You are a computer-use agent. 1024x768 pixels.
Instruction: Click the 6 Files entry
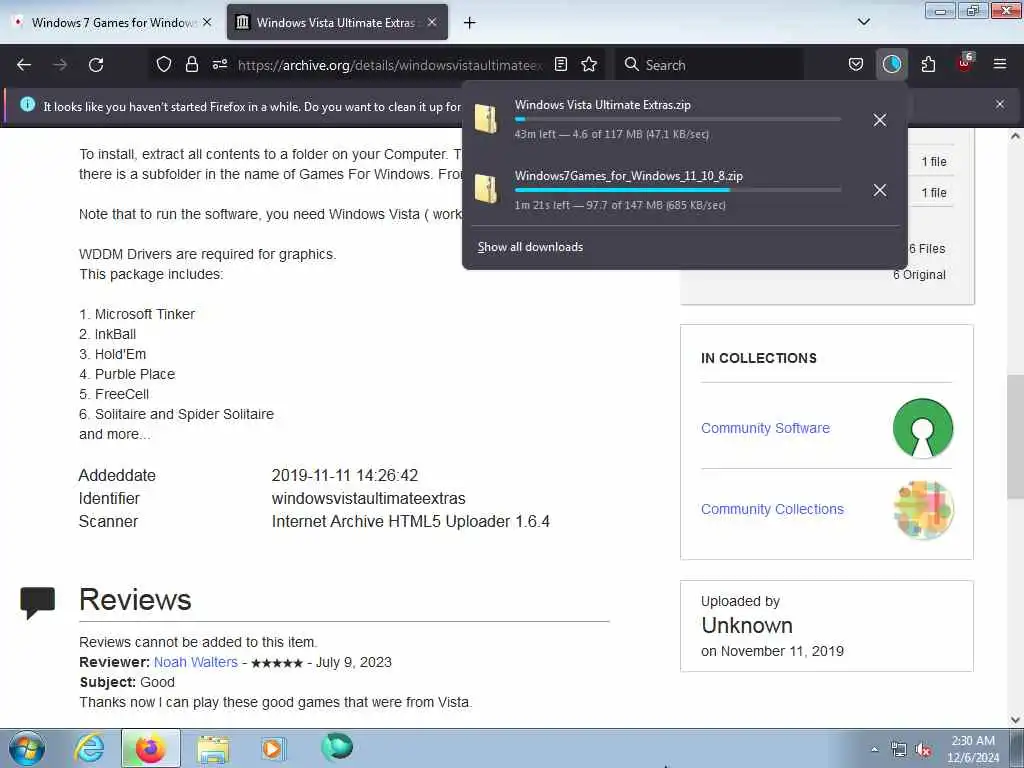click(x=927, y=248)
